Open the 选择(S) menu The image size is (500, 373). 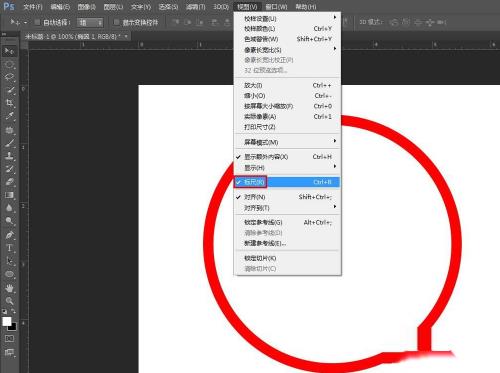click(x=168, y=7)
